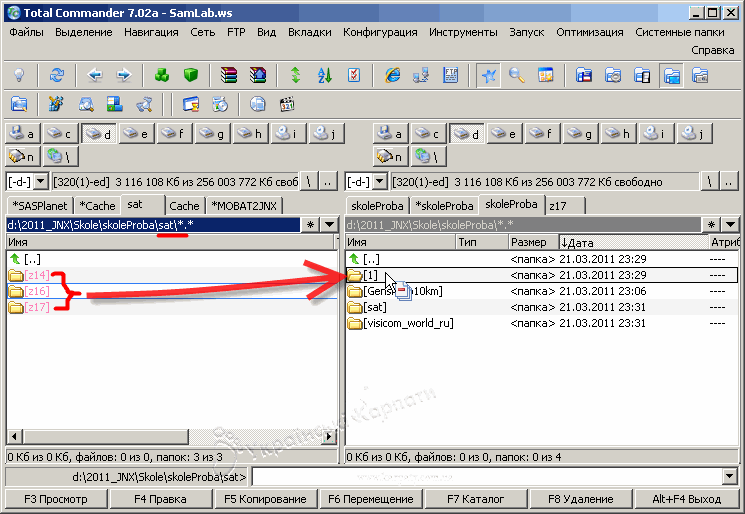Screen dimensions: 745x514
Task: Open right panel [-d-] drive dropdown
Action: pos(380,181)
